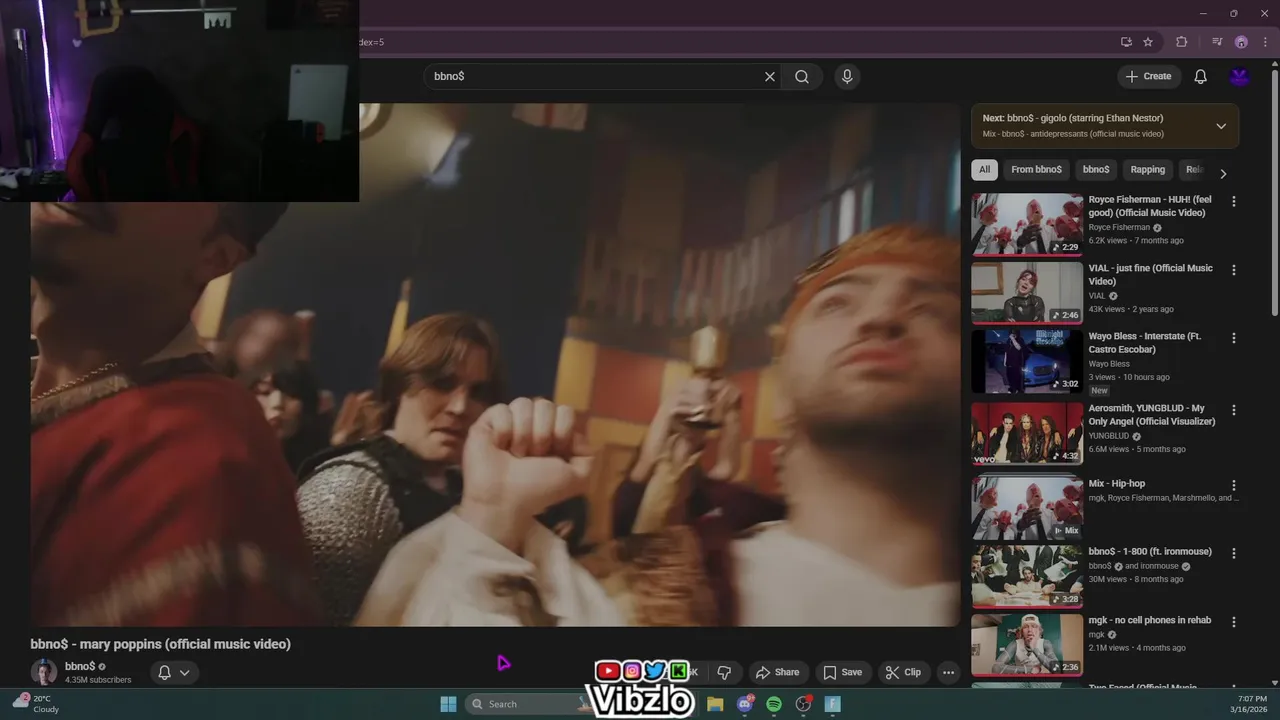Create a Clip of the video
Image resolution: width=1280 pixels, height=720 pixels.
click(903, 673)
